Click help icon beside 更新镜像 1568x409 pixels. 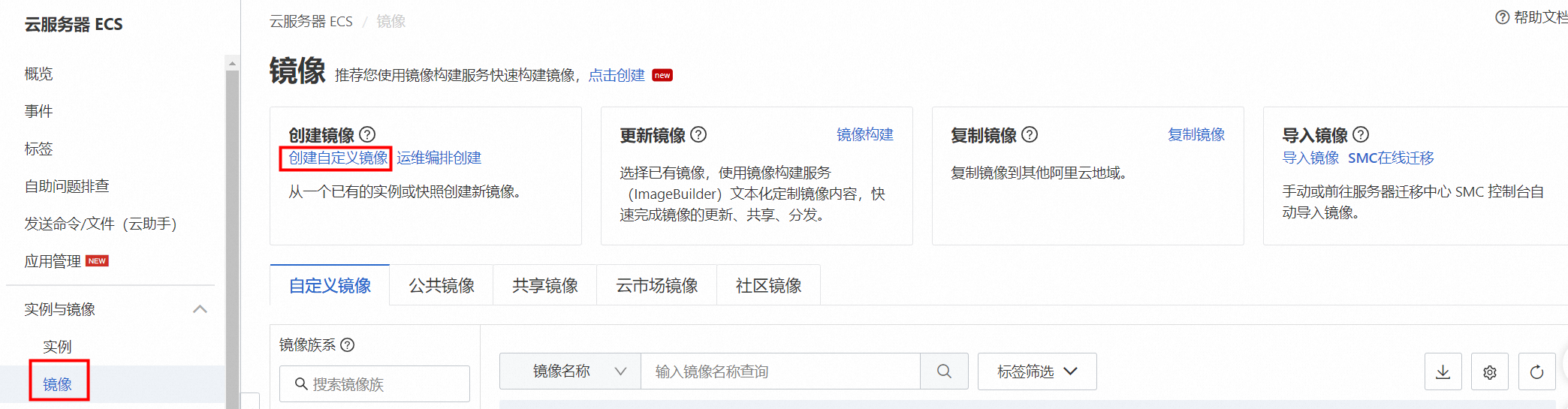(698, 134)
